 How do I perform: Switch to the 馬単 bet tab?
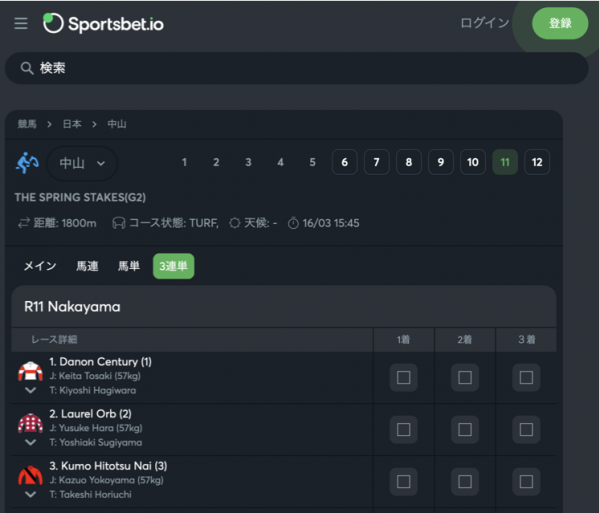click(129, 266)
